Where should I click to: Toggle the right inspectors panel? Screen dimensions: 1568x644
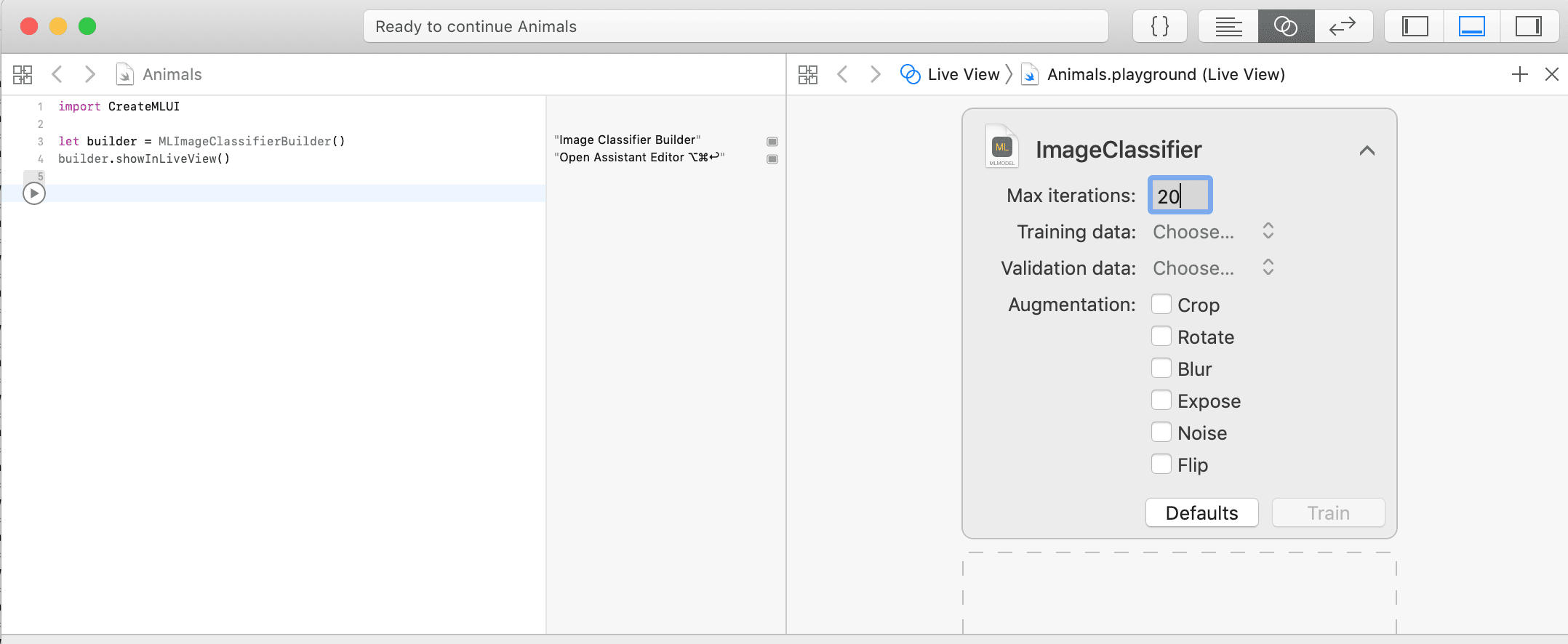(x=1529, y=27)
